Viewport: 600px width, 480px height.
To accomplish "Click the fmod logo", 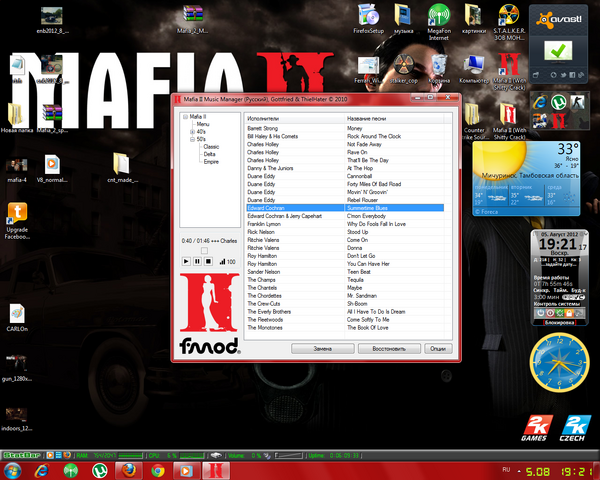I will (209, 346).
